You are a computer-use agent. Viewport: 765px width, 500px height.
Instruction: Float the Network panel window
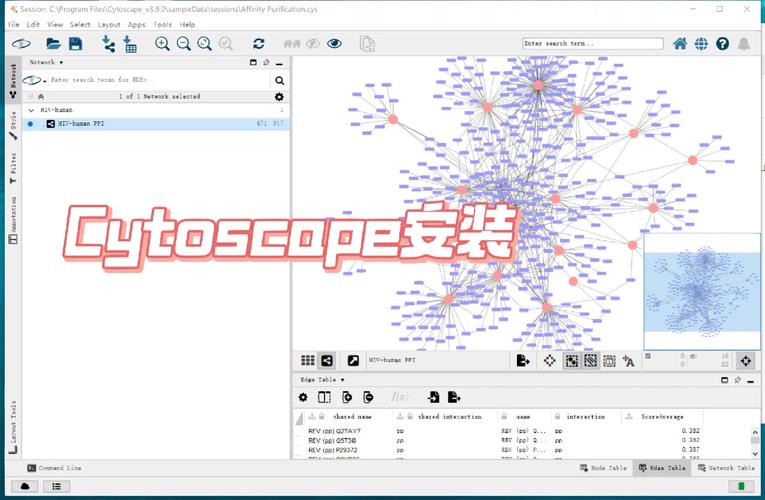pyautogui.click(x=253, y=62)
